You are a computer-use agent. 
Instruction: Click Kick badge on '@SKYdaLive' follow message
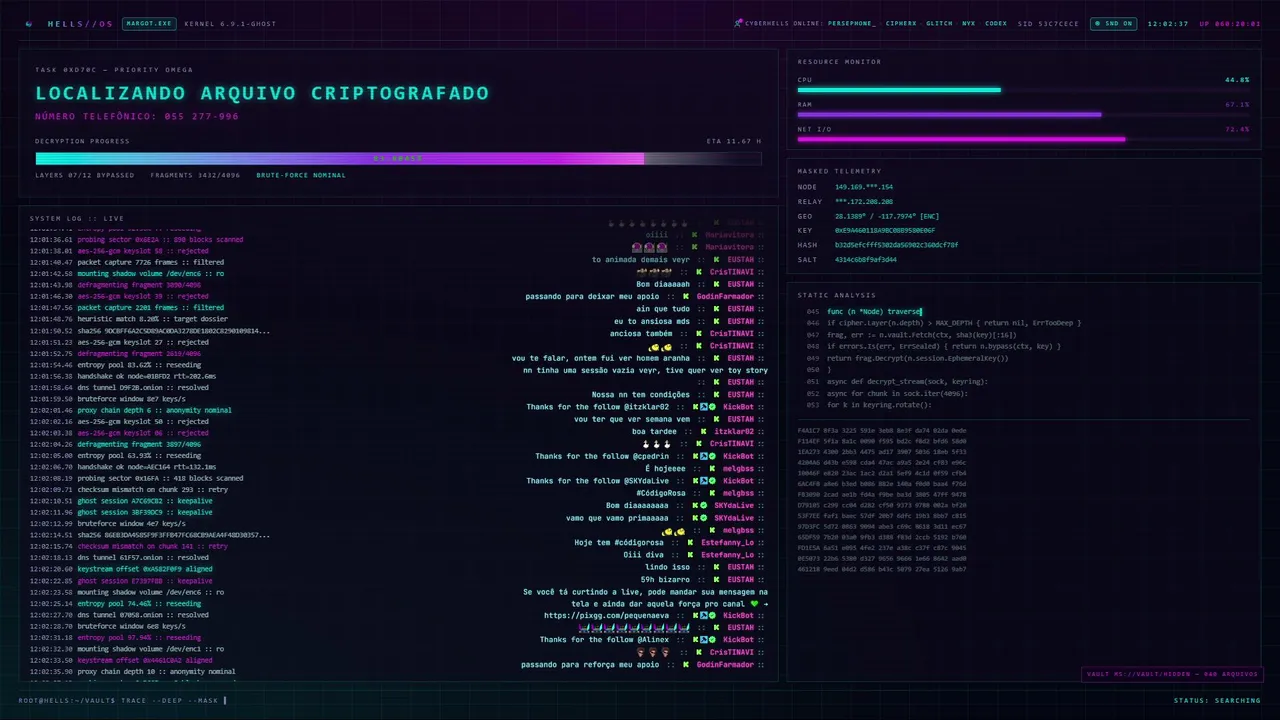pos(695,480)
